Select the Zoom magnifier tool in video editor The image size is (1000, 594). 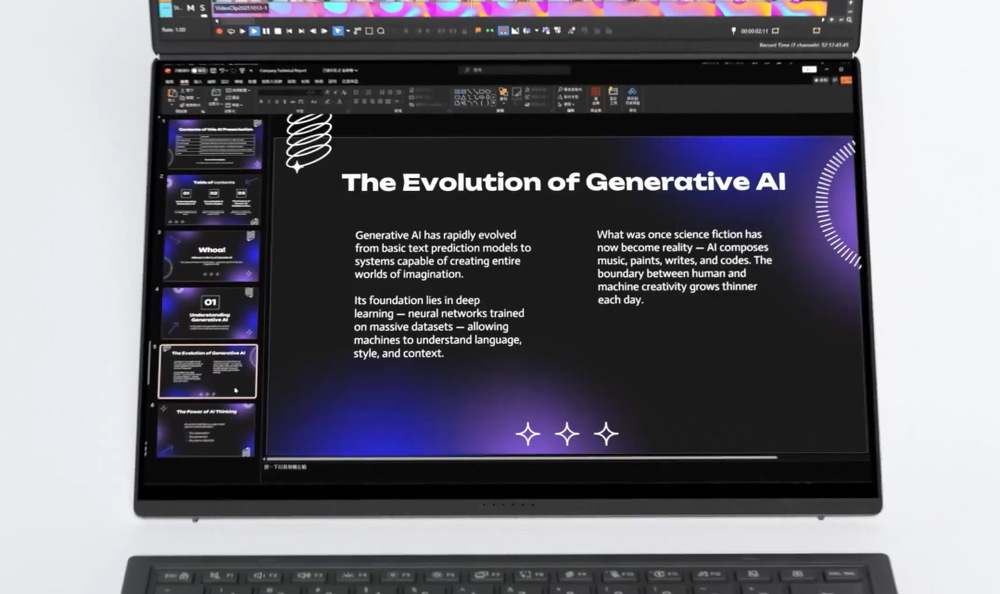pyautogui.click(x=381, y=31)
